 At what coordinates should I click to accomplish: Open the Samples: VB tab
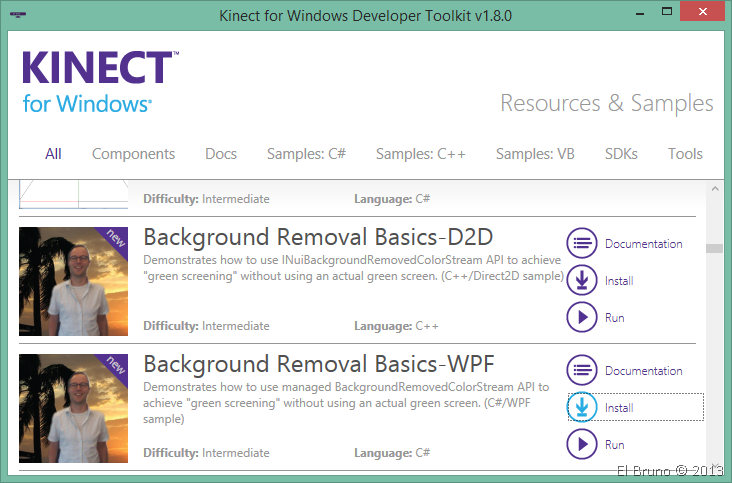click(x=535, y=154)
